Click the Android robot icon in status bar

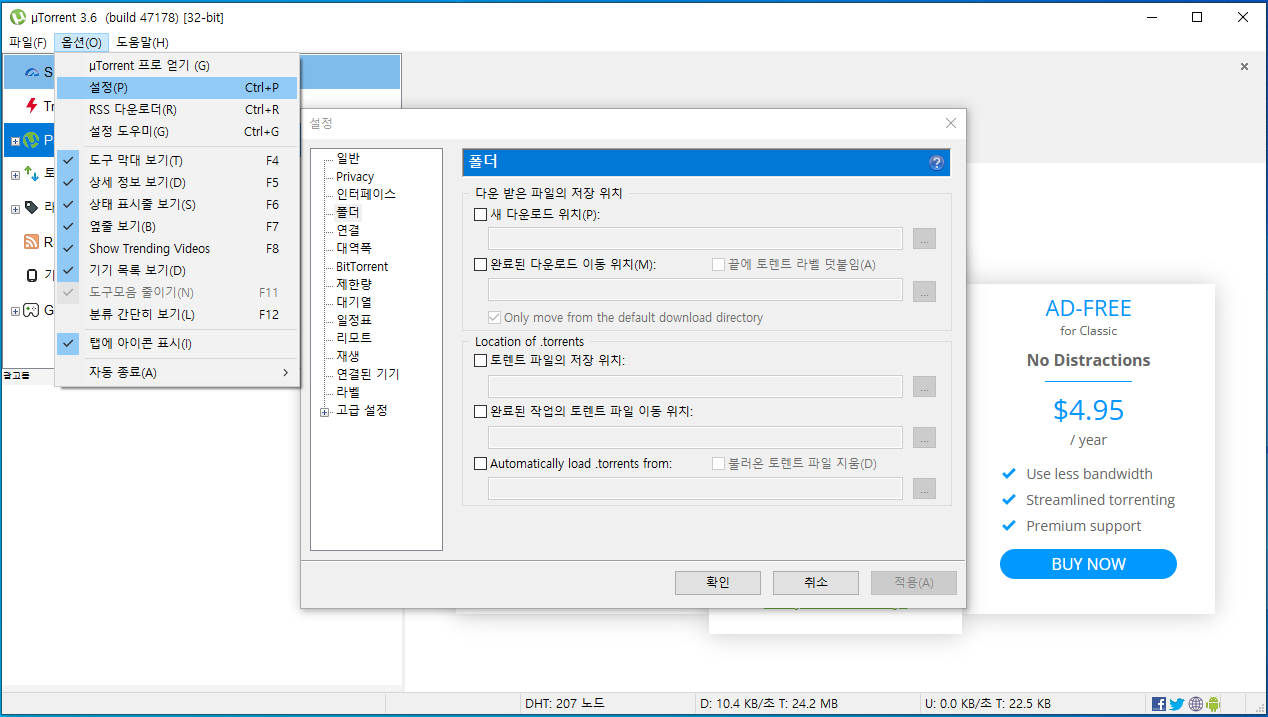point(1213,704)
